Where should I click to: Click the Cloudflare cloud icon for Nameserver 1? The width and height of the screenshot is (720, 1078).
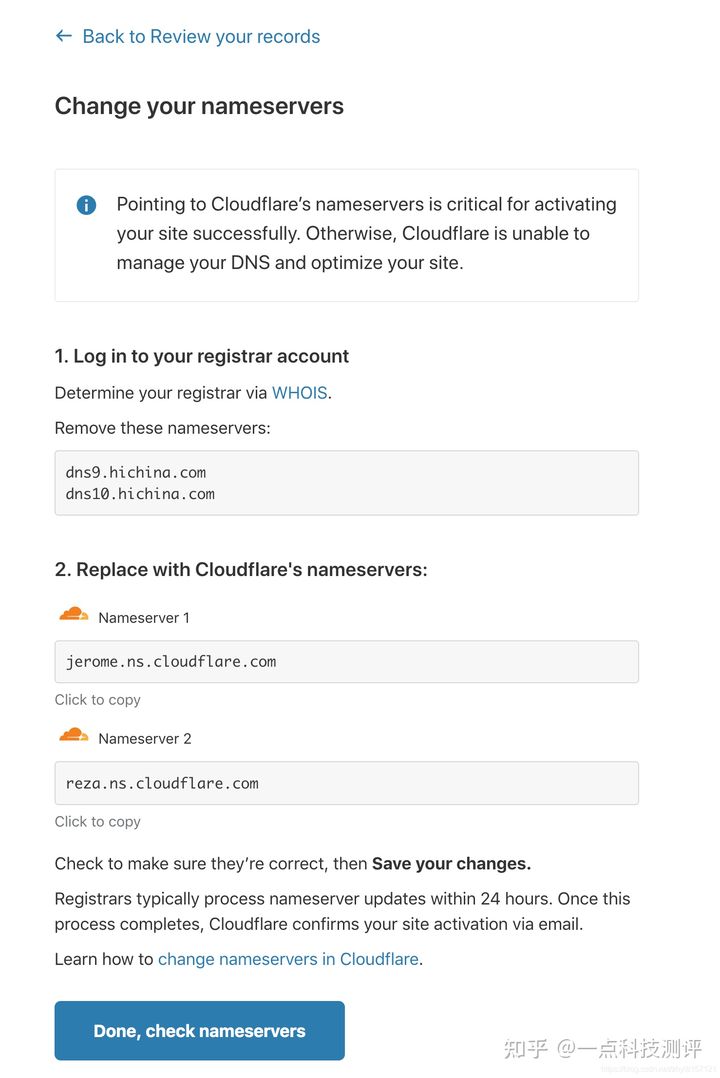74,614
